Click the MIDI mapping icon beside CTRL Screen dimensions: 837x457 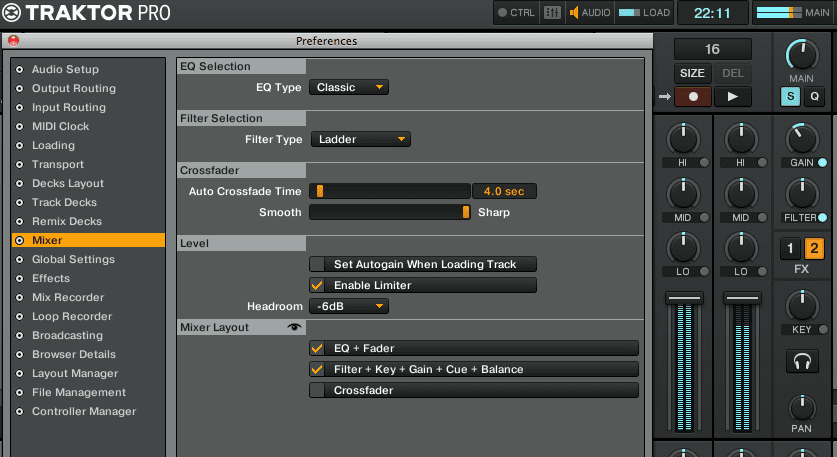tap(552, 13)
